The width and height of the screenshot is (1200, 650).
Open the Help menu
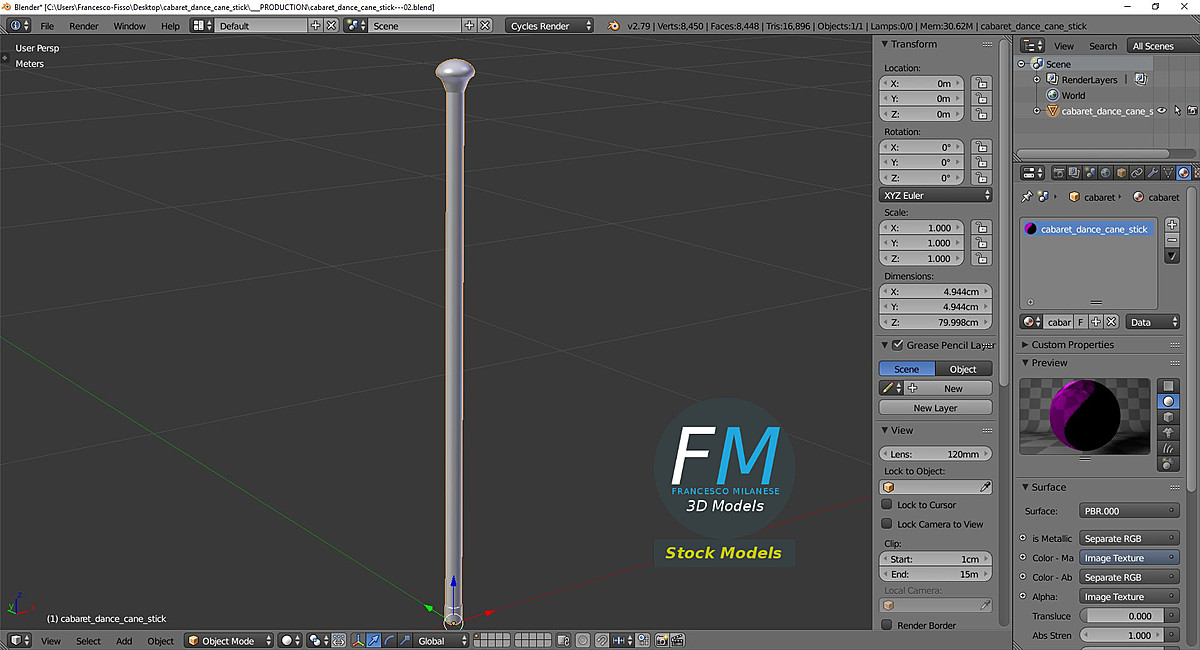171,26
